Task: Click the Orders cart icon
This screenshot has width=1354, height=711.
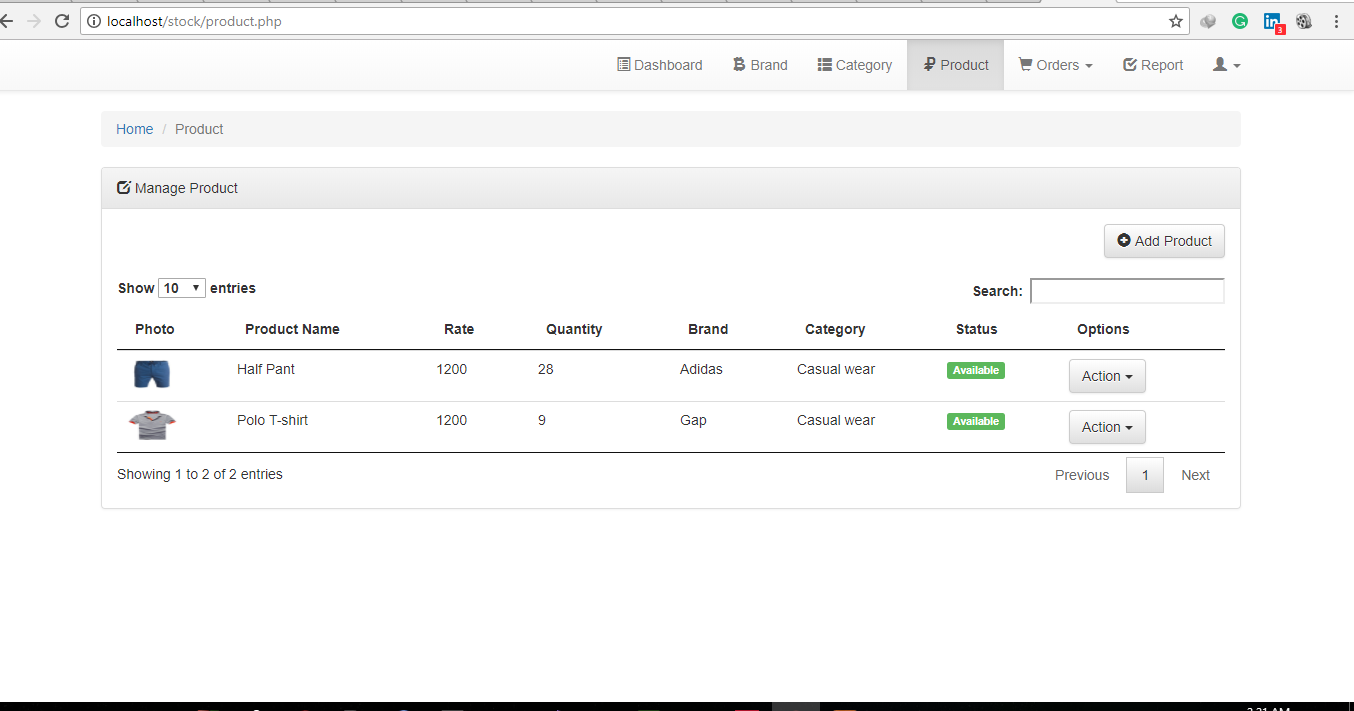Action: (1027, 64)
